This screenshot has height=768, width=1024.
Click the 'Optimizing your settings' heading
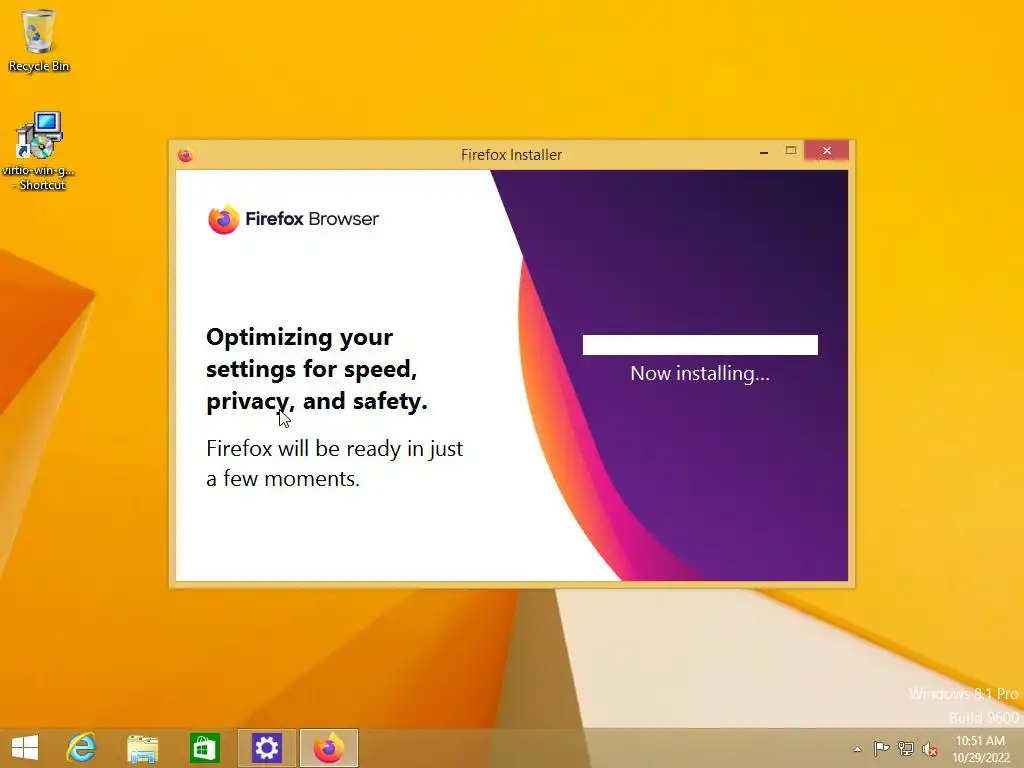click(x=317, y=370)
